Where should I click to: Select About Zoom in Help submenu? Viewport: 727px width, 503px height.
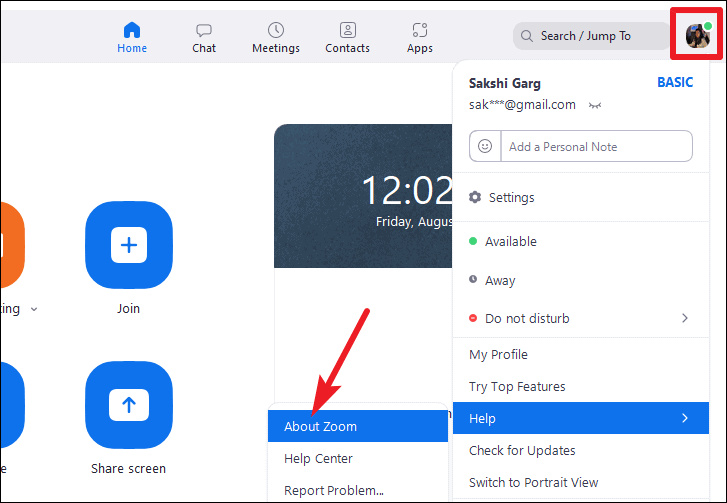coord(357,426)
